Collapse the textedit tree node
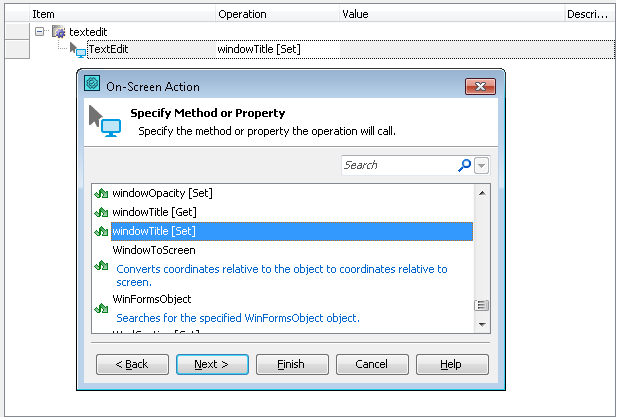 click(x=39, y=32)
